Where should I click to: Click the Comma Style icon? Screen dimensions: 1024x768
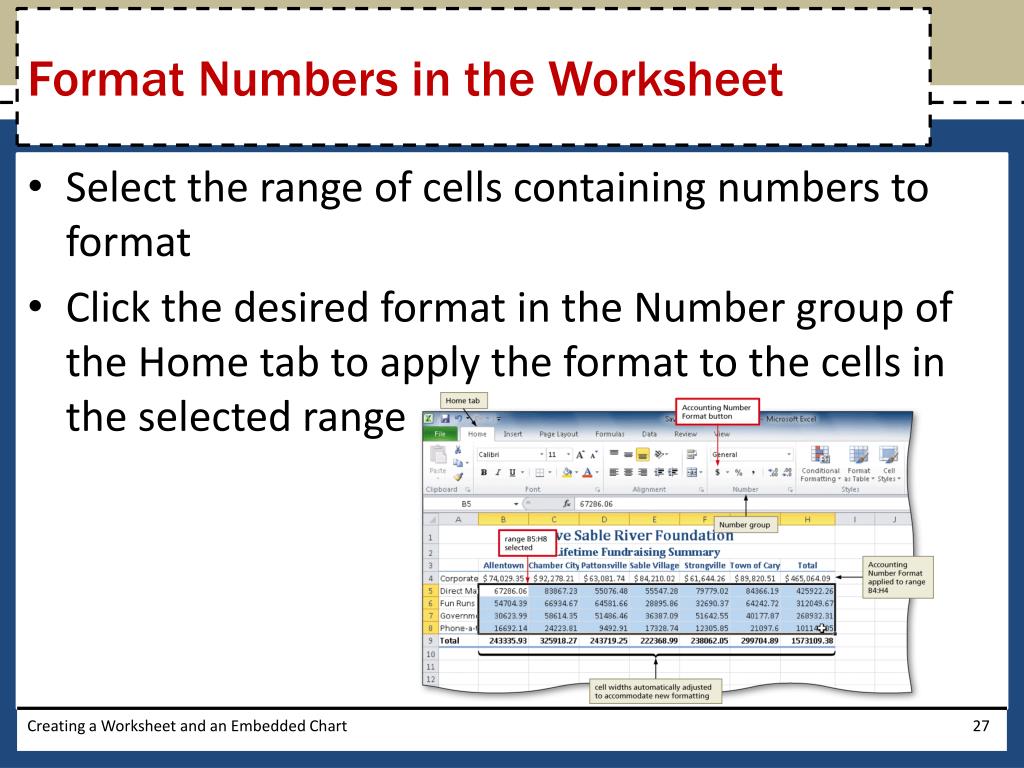(754, 472)
